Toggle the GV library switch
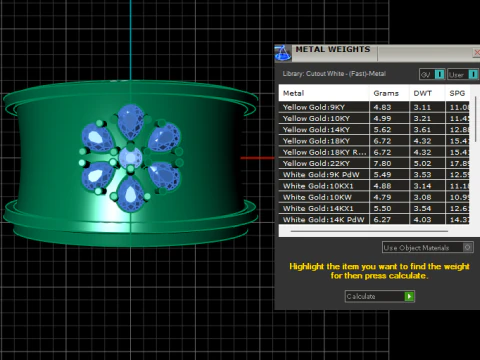 tap(432, 74)
